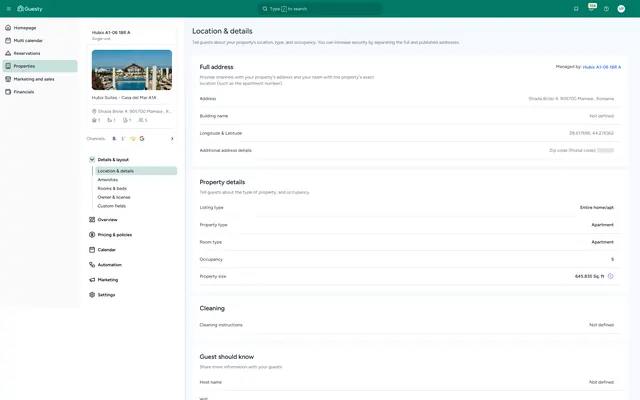The width and height of the screenshot is (640, 400).
Task: Select Rooms & beds subsection
Action: [112, 189]
